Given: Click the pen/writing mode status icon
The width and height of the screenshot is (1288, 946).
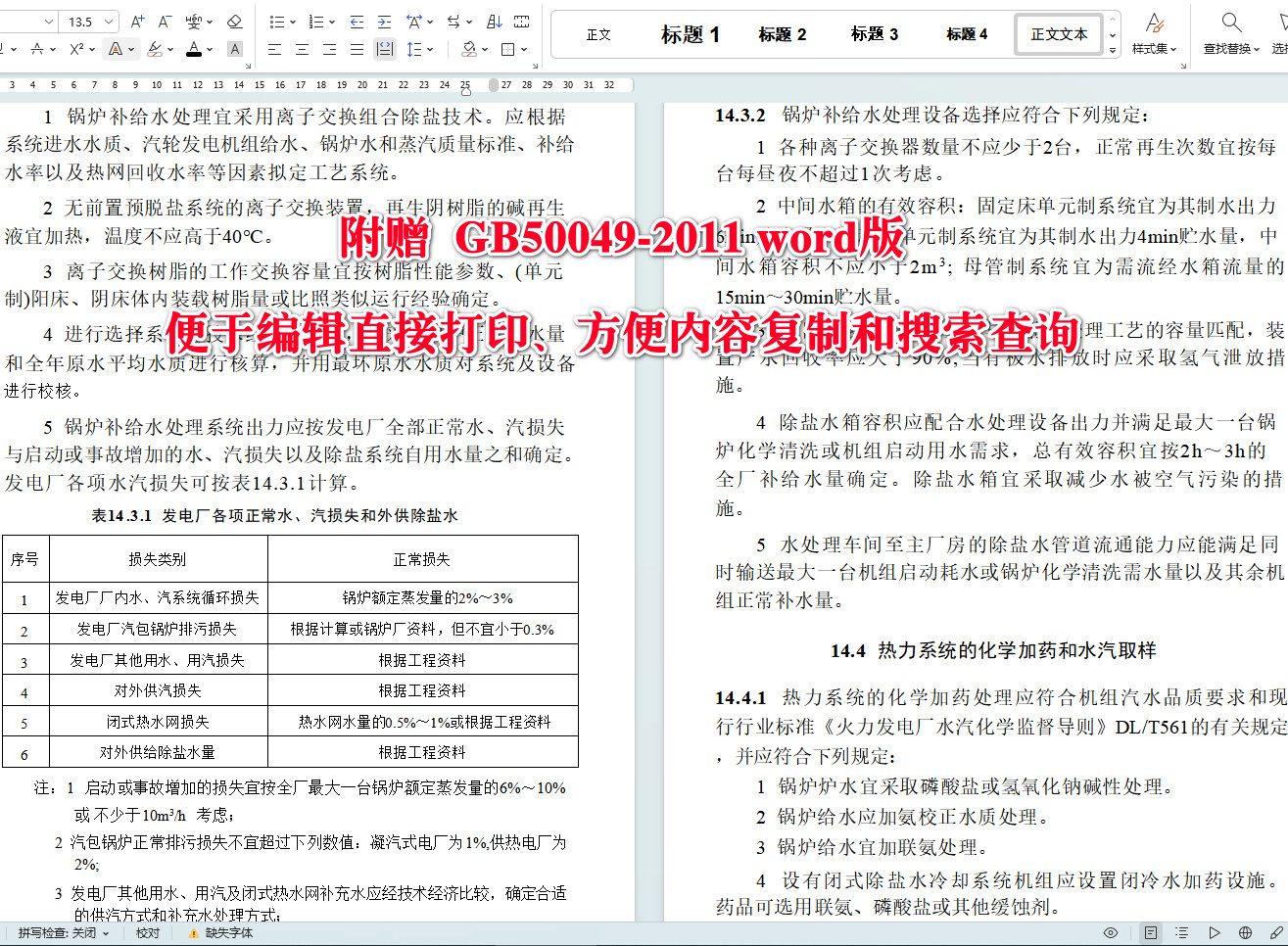Looking at the screenshot, I should (1276, 933).
